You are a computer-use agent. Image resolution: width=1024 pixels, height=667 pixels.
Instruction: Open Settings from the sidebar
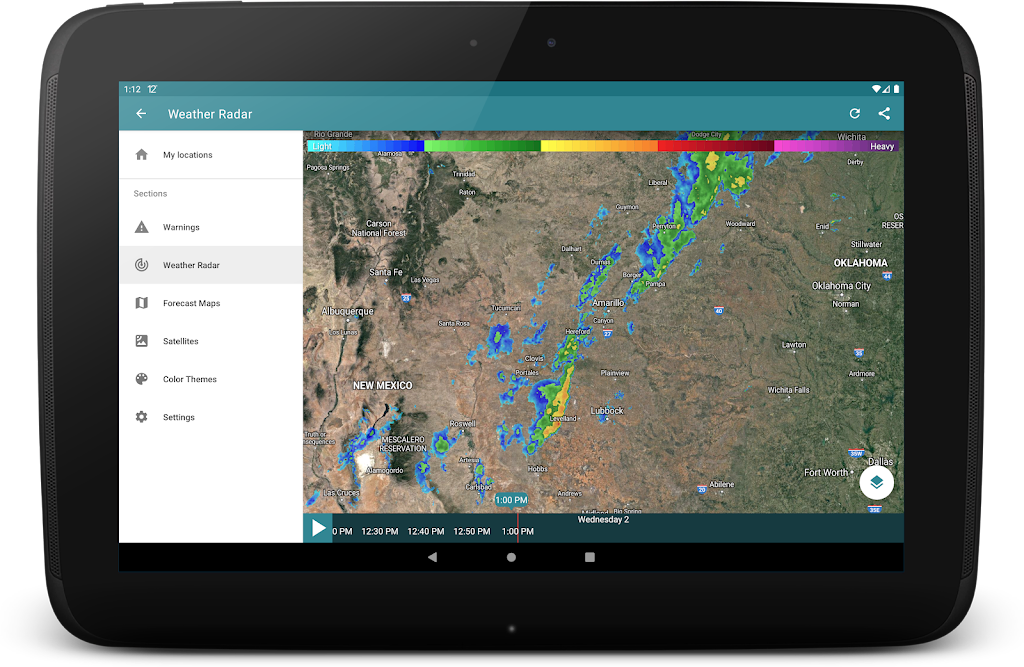(x=211, y=417)
